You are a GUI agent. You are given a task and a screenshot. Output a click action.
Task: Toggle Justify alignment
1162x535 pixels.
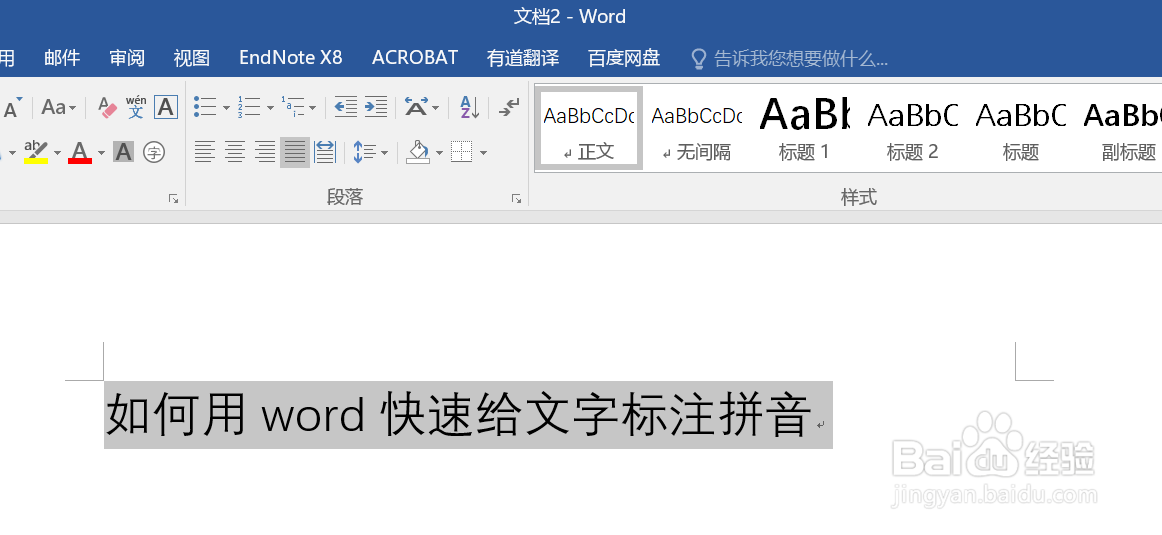point(295,153)
